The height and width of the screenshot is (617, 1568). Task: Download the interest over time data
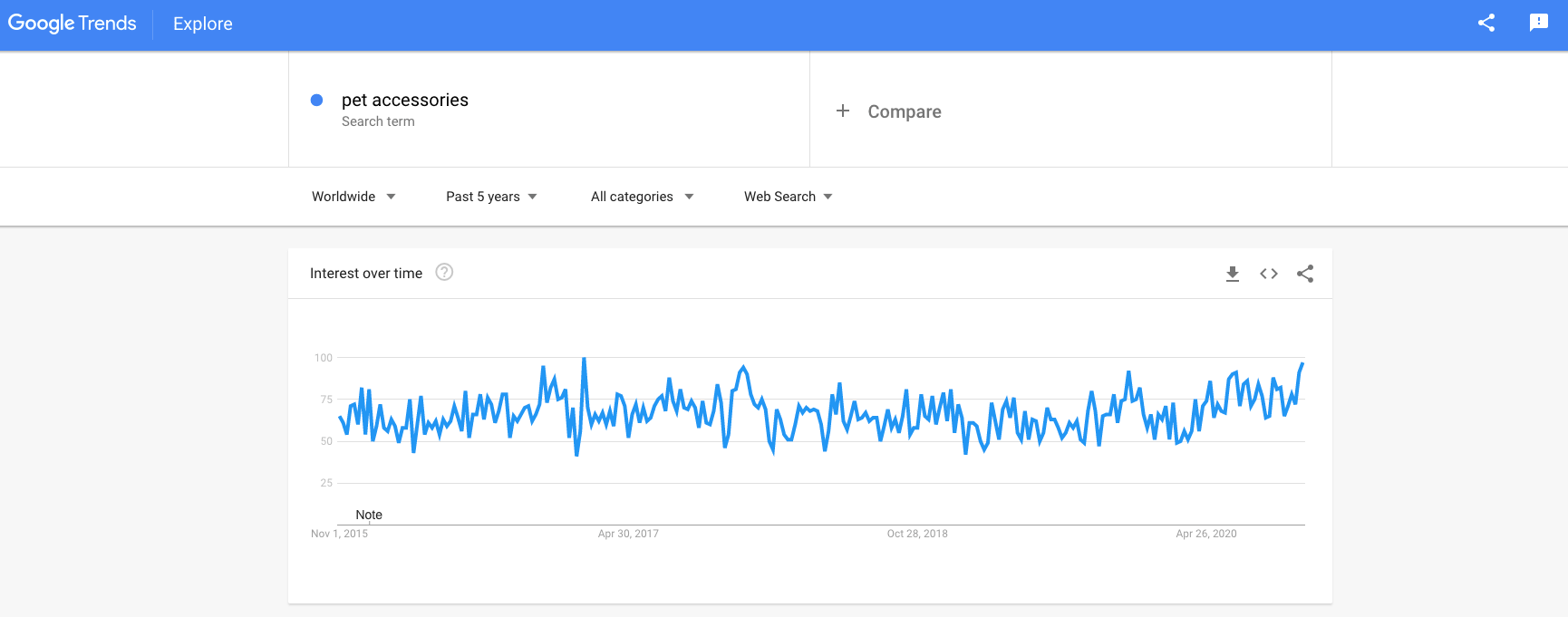(1233, 273)
